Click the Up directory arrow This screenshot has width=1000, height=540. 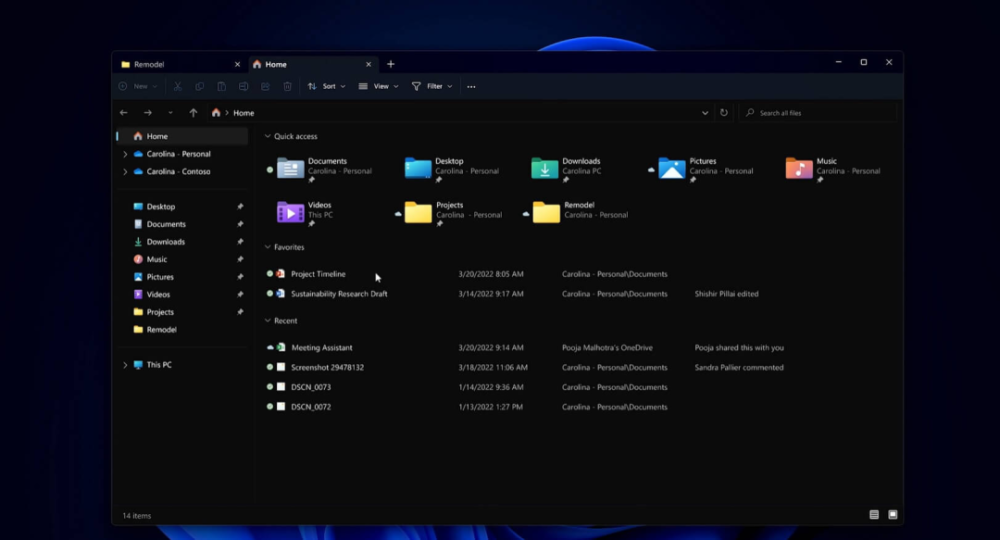point(193,113)
